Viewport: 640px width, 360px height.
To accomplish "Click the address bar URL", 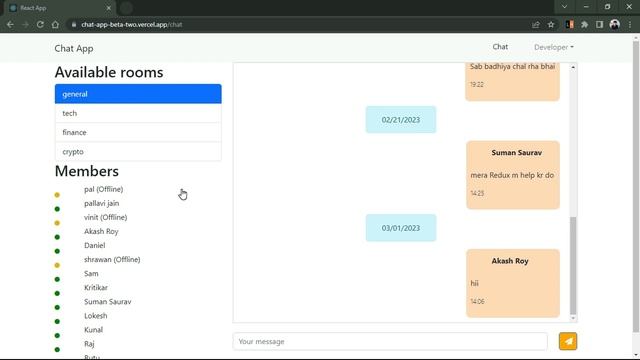I will 132,24.
